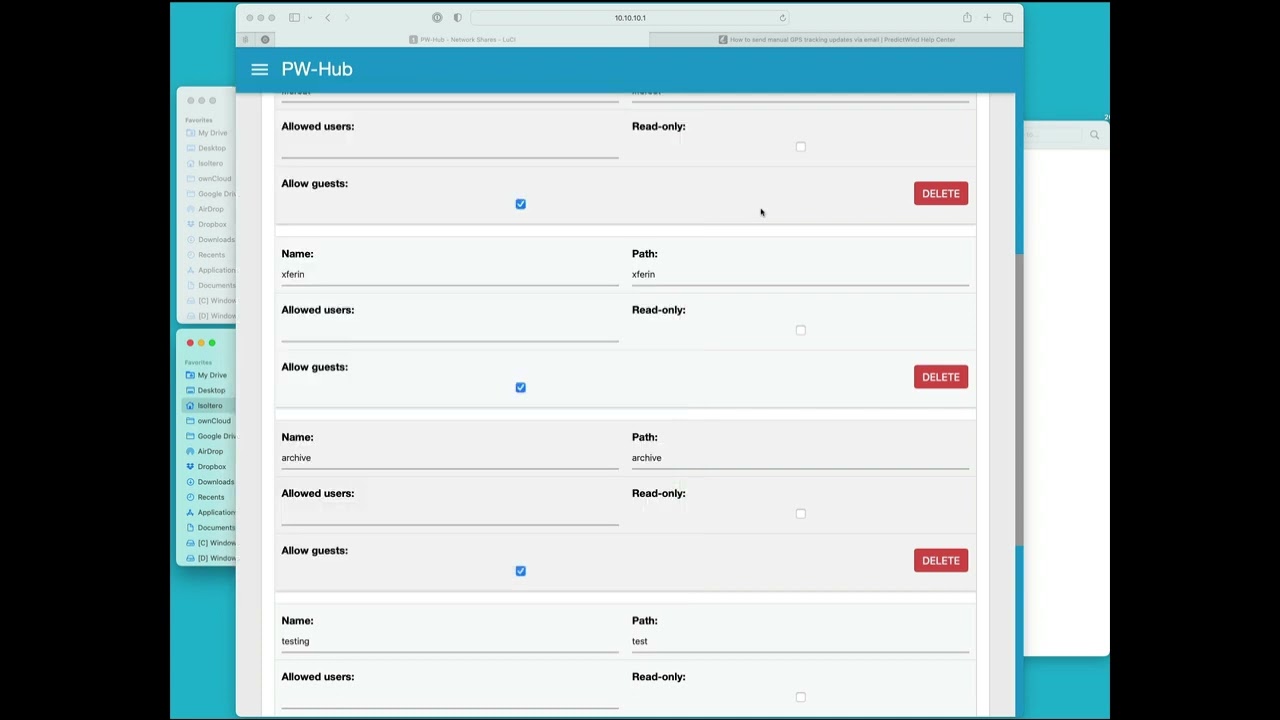
Task: Select Google Drive in front Finder sidebar
Action: tap(210, 436)
